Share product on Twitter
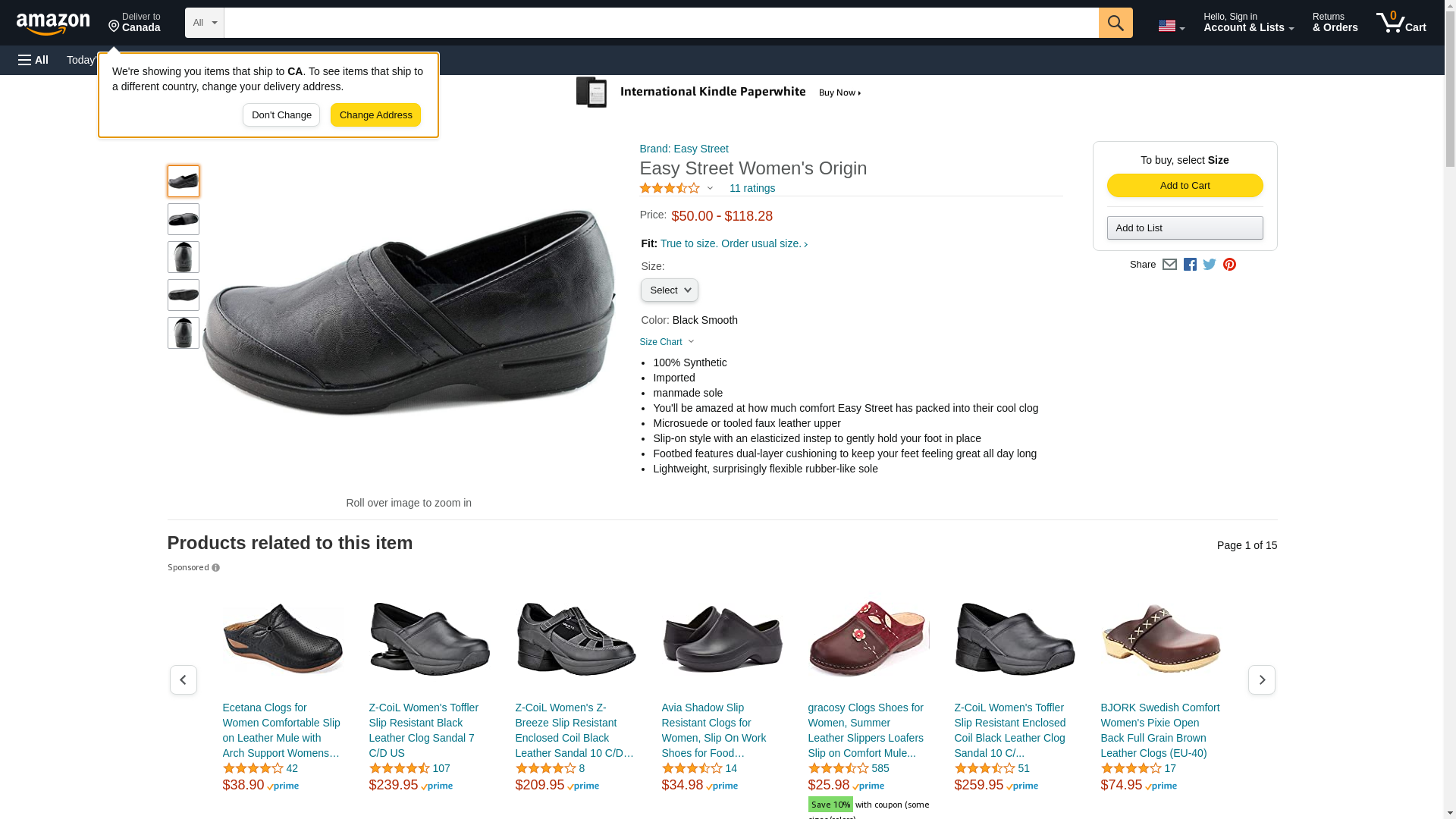This screenshot has height=819, width=1456. [x=1210, y=265]
